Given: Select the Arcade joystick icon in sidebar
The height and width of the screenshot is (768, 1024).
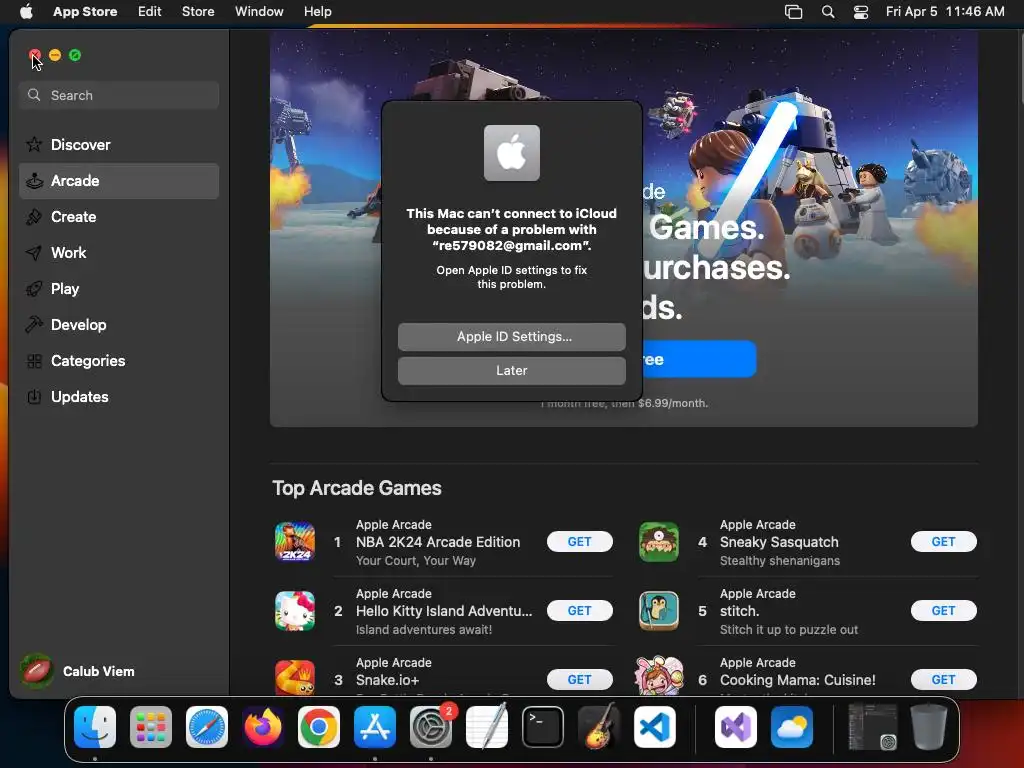Looking at the screenshot, I should tap(34, 181).
